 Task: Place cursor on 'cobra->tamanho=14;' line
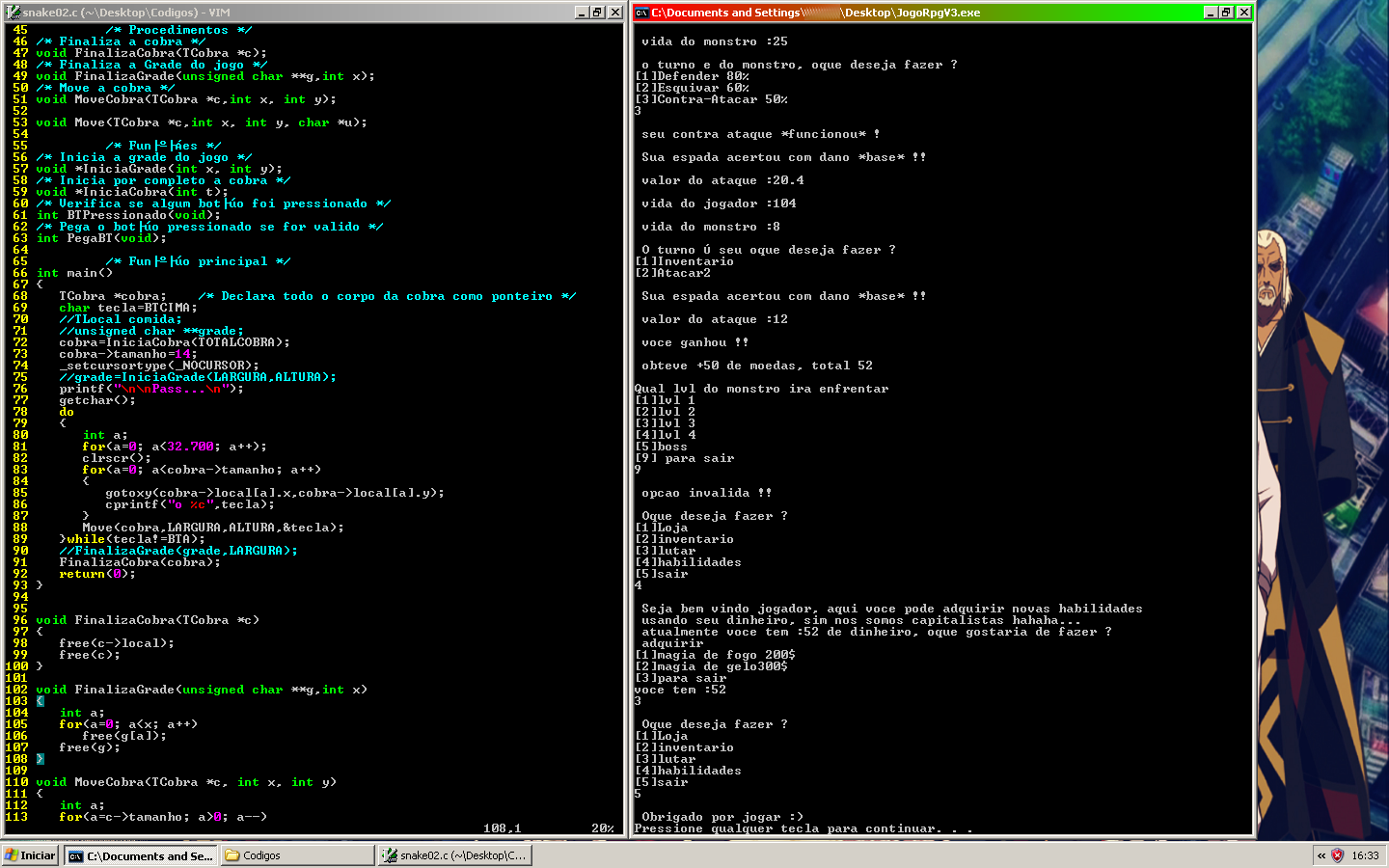(x=128, y=354)
